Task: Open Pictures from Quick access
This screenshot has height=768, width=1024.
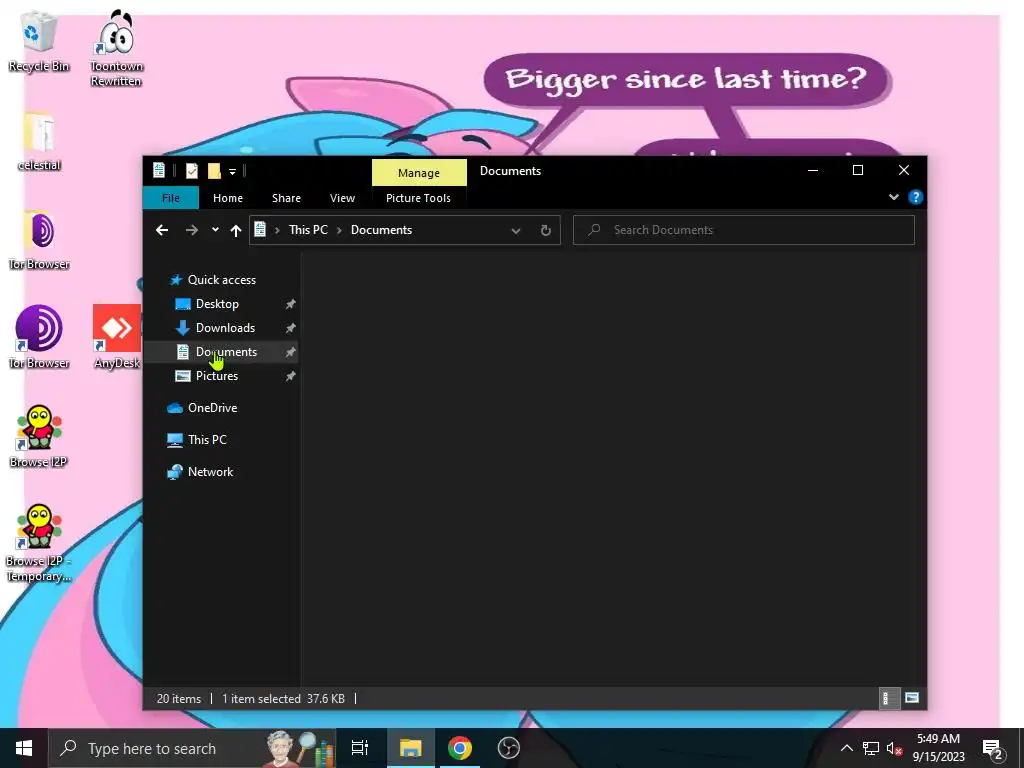Action: coord(217,376)
